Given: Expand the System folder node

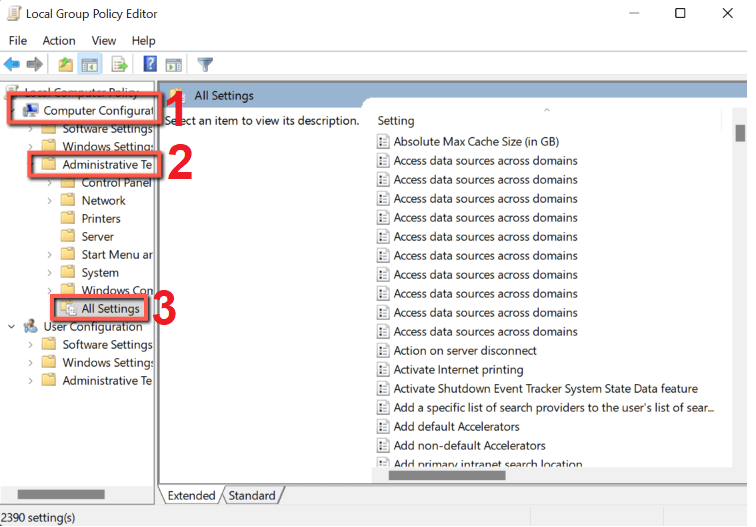Looking at the screenshot, I should [50, 272].
